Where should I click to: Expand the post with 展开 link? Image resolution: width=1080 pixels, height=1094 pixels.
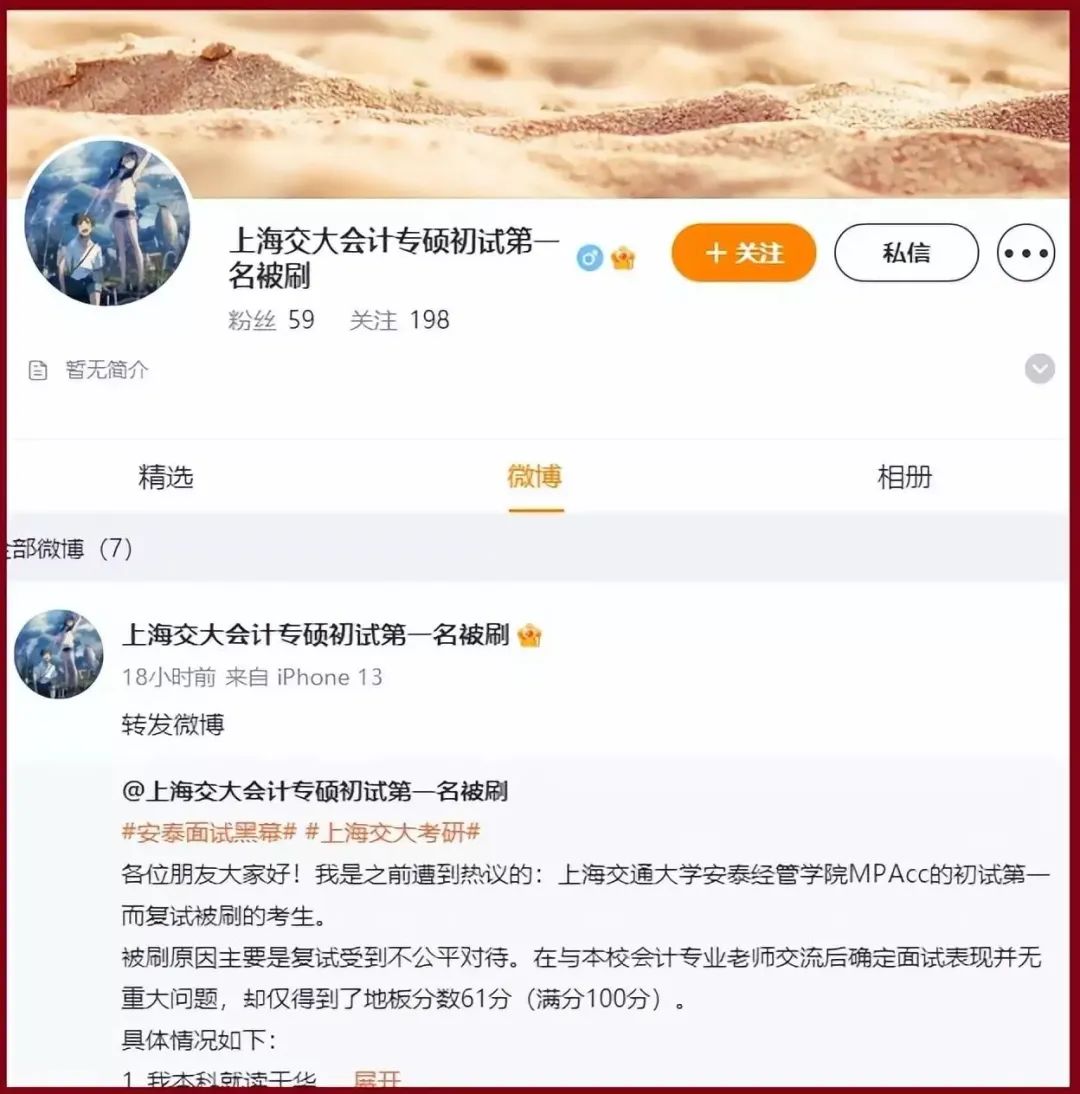[377, 1080]
